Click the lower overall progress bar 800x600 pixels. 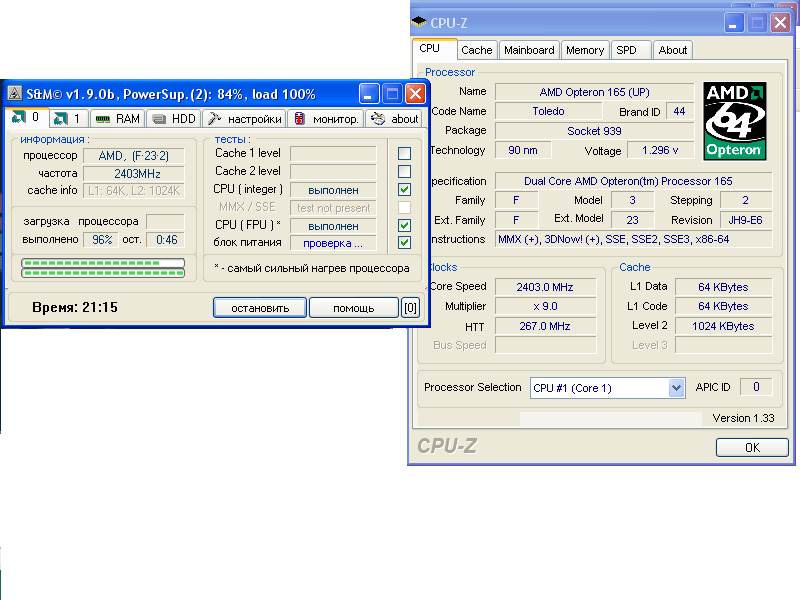(103, 273)
